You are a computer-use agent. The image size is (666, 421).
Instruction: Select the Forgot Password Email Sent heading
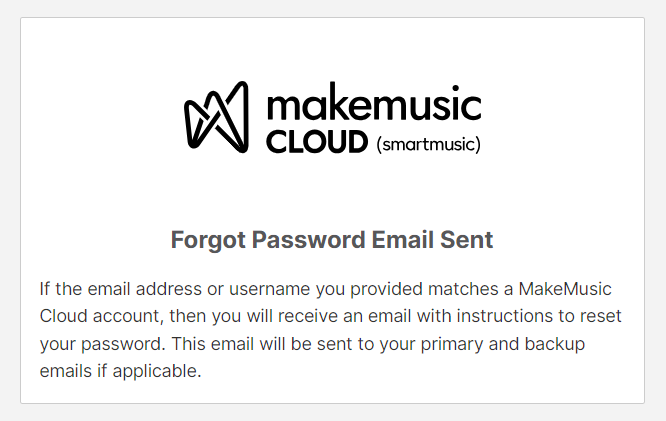[x=332, y=240]
